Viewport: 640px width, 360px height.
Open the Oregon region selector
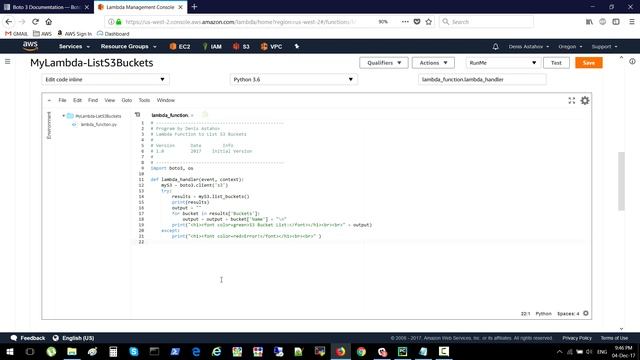pyautogui.click(x=570, y=47)
